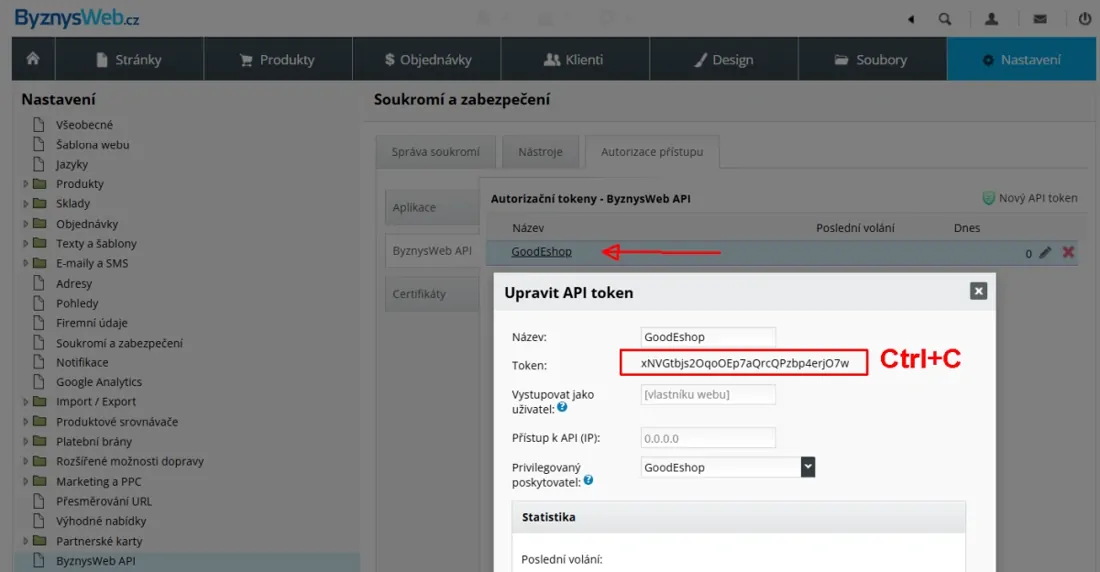Open Výhodné nabídky in settings tree
Image resolution: width=1100 pixels, height=572 pixels.
point(101,521)
